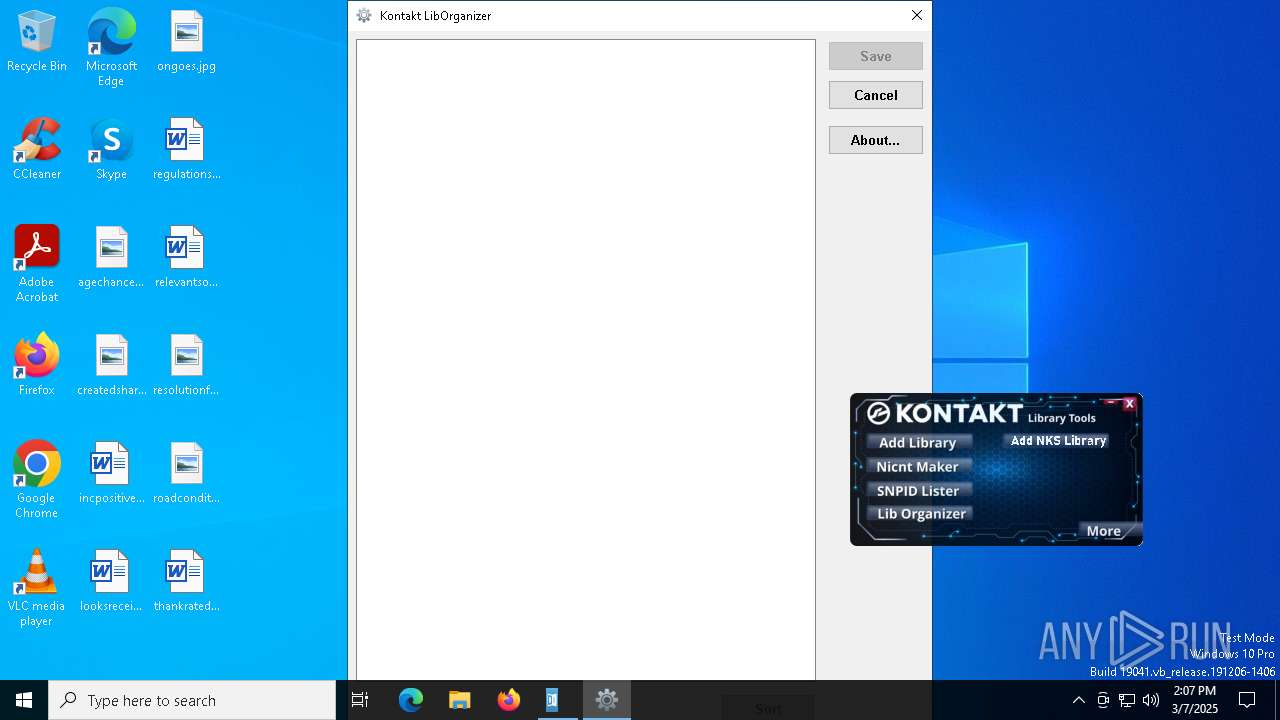This screenshot has height=720, width=1280.
Task: Select the resolutionf image file icon
Action: (186, 366)
